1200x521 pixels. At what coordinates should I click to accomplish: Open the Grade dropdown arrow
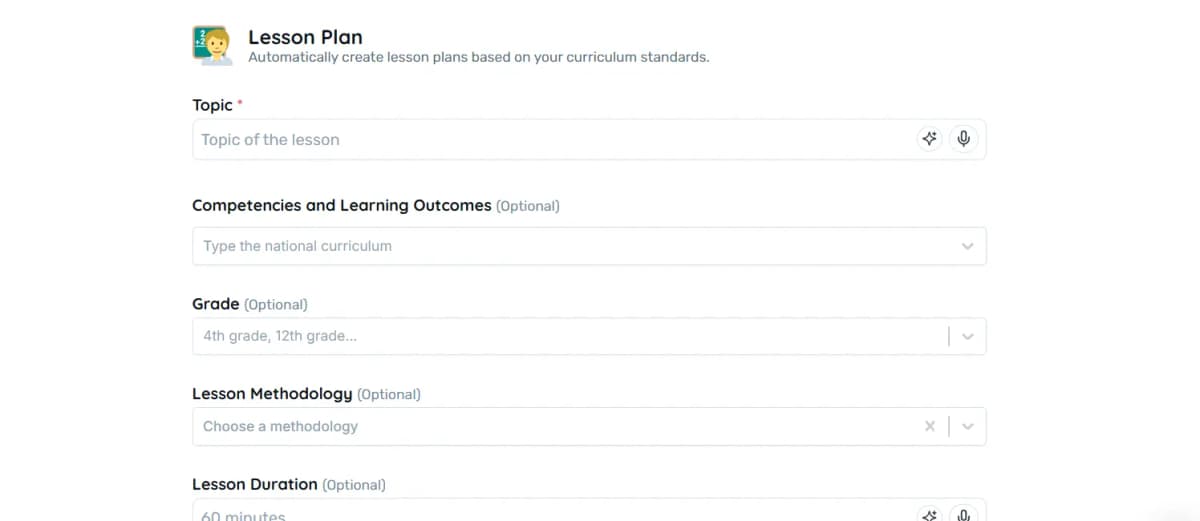coord(967,336)
